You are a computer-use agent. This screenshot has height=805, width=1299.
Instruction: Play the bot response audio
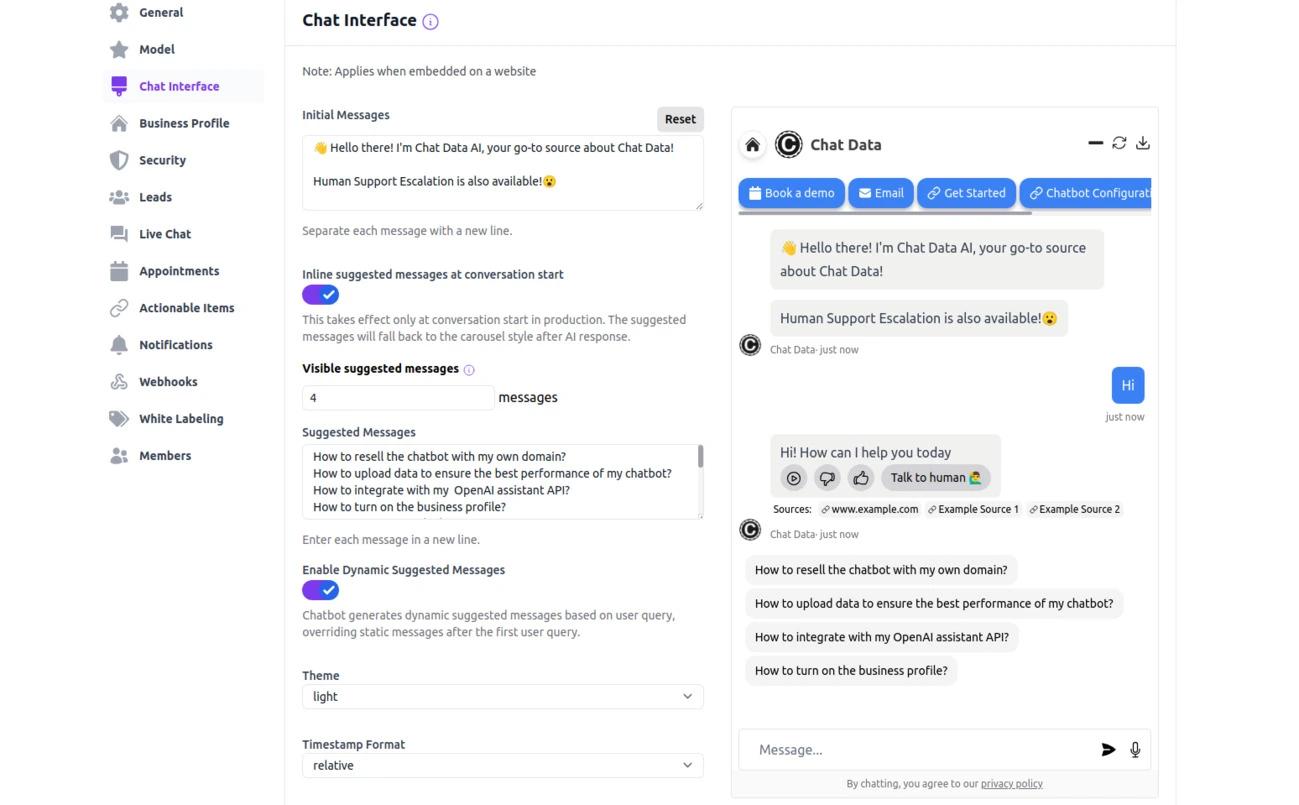(793, 478)
